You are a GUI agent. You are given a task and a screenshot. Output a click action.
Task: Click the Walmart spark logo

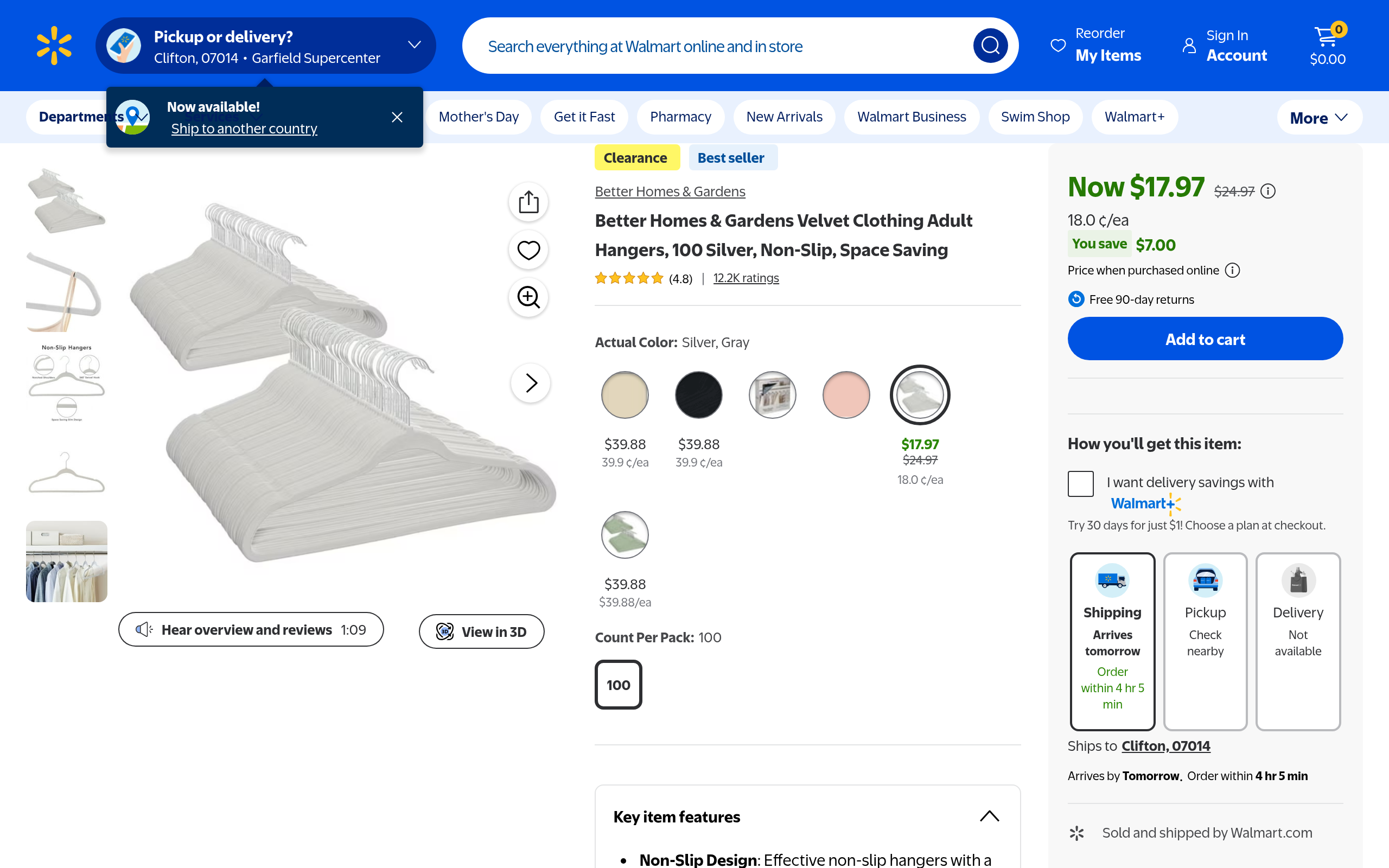click(x=54, y=46)
